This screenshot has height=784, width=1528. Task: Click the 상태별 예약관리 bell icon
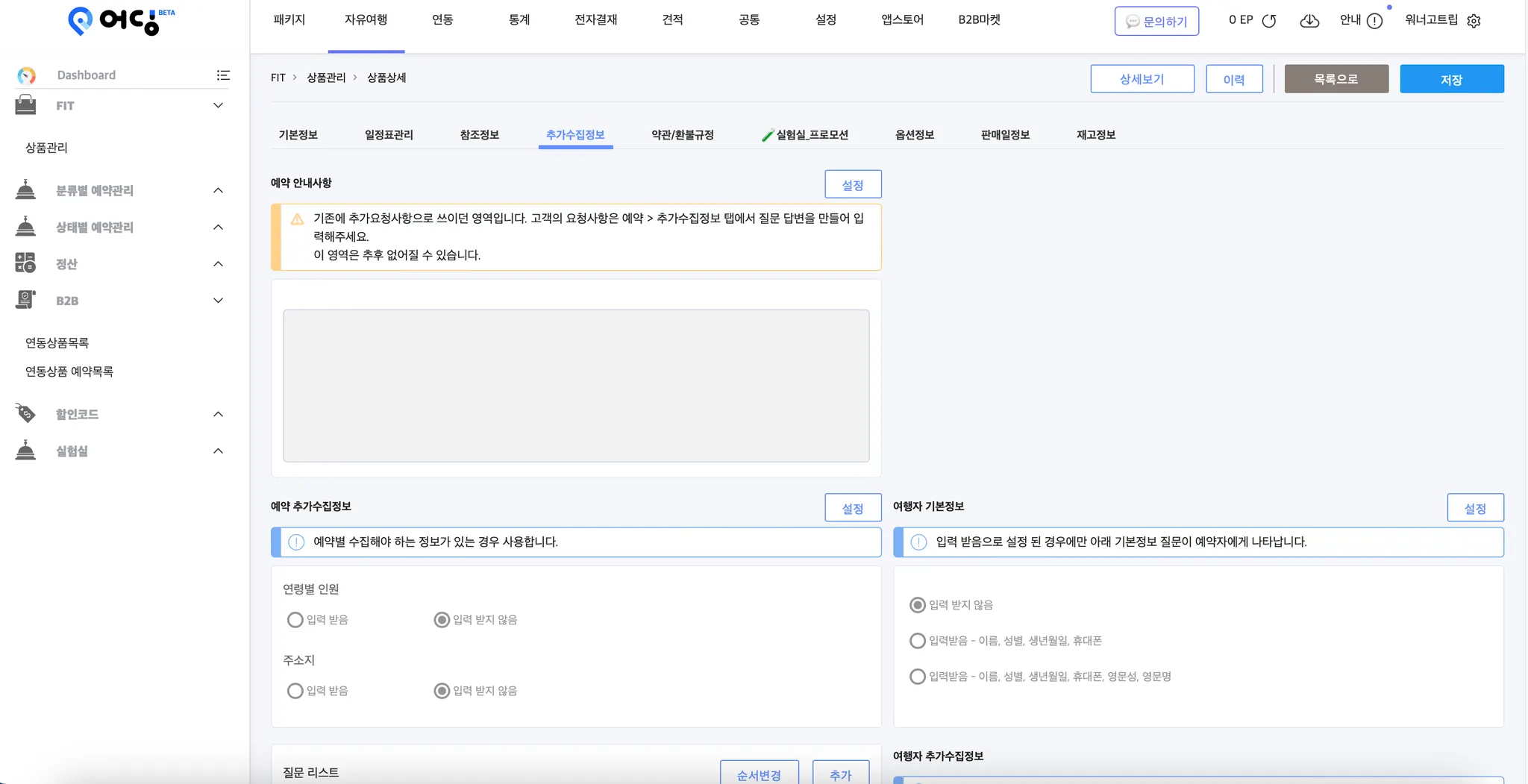coord(25,227)
